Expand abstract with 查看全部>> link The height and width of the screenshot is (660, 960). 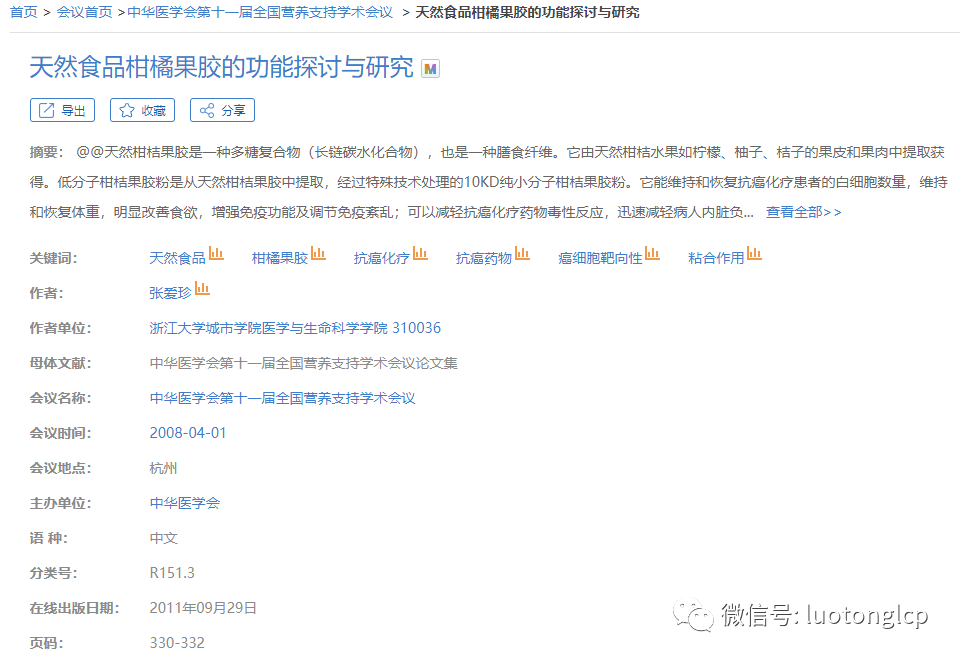[x=803, y=212]
